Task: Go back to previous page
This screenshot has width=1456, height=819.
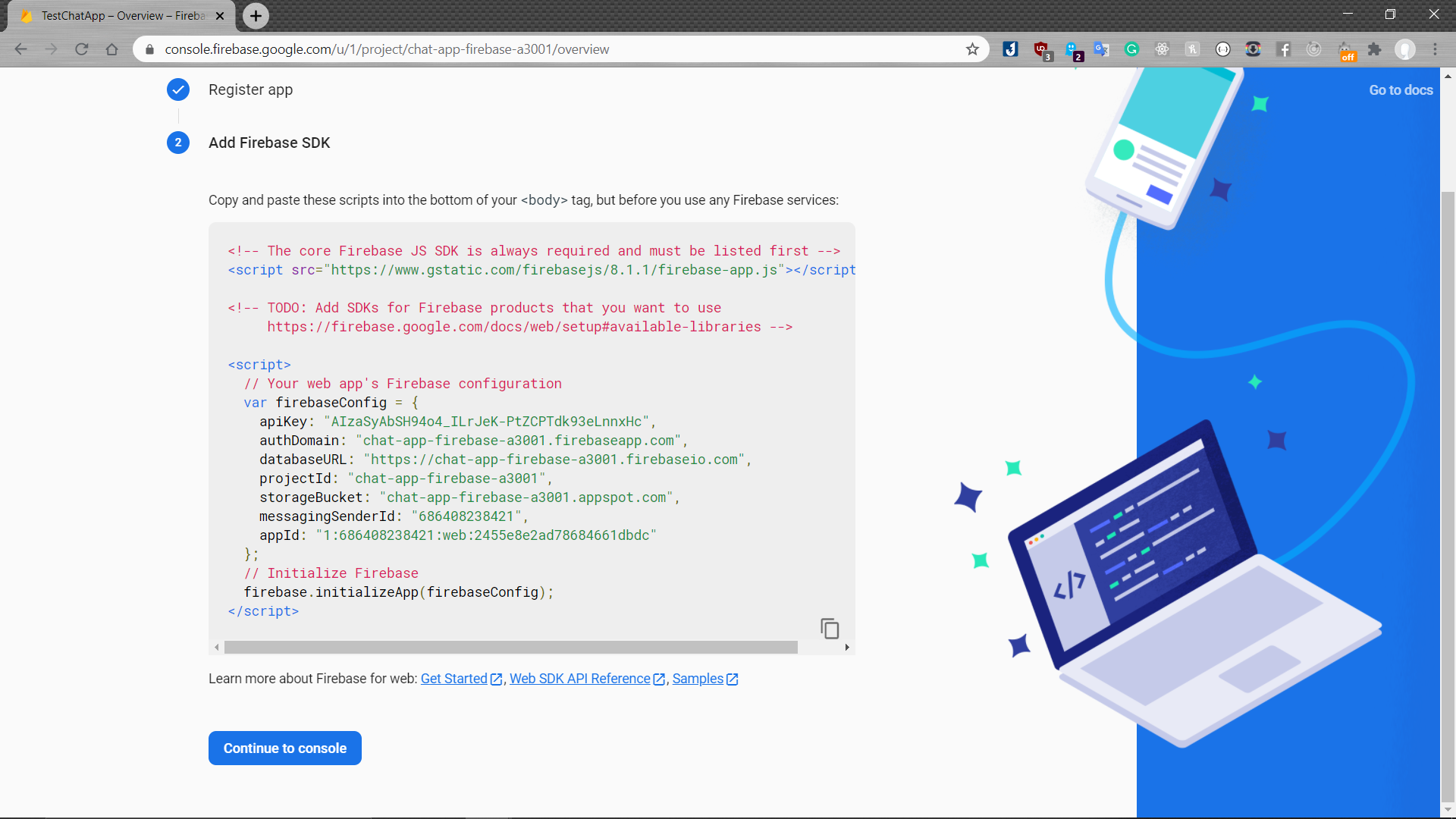Action: (20, 49)
